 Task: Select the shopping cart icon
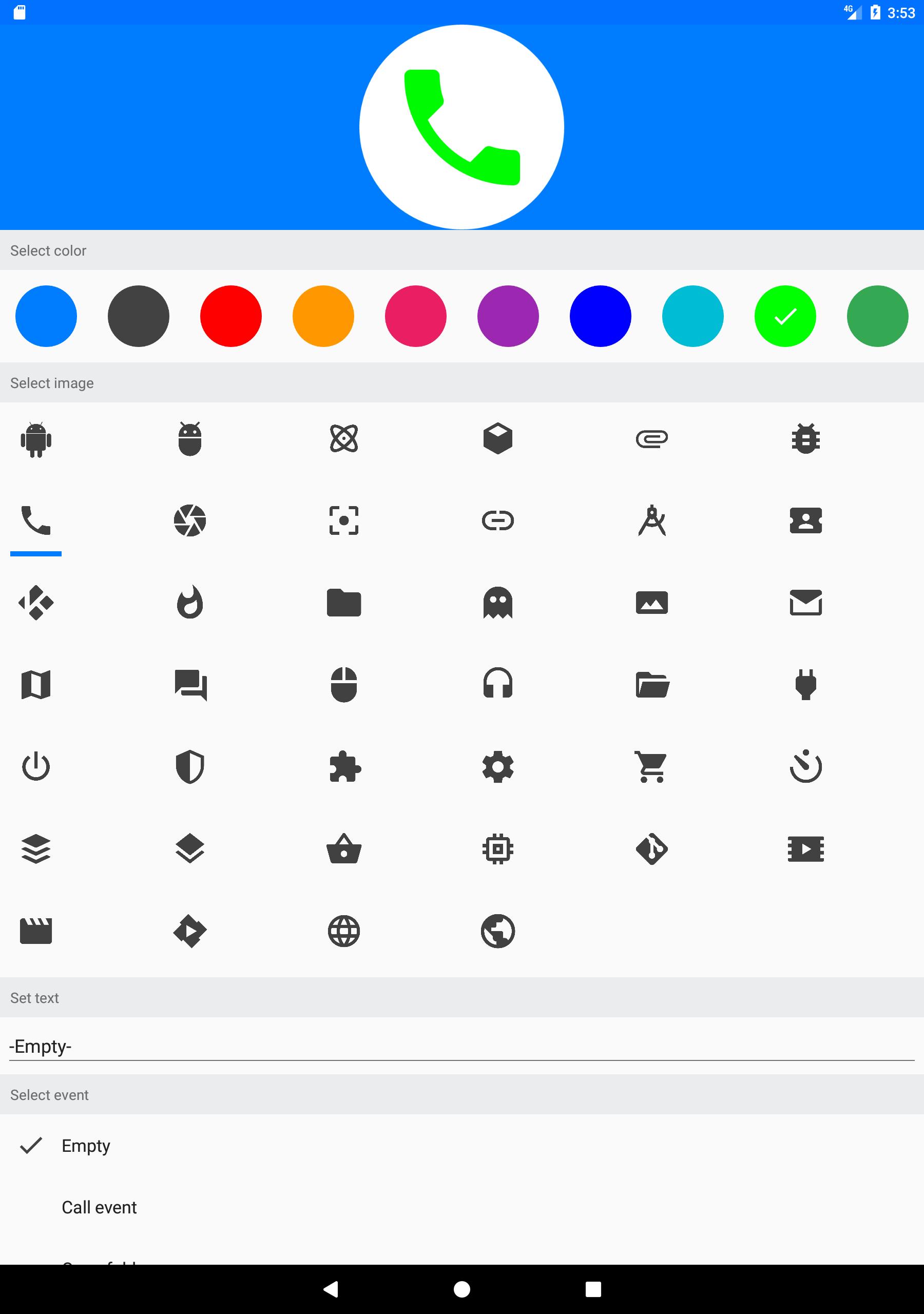[x=651, y=767]
